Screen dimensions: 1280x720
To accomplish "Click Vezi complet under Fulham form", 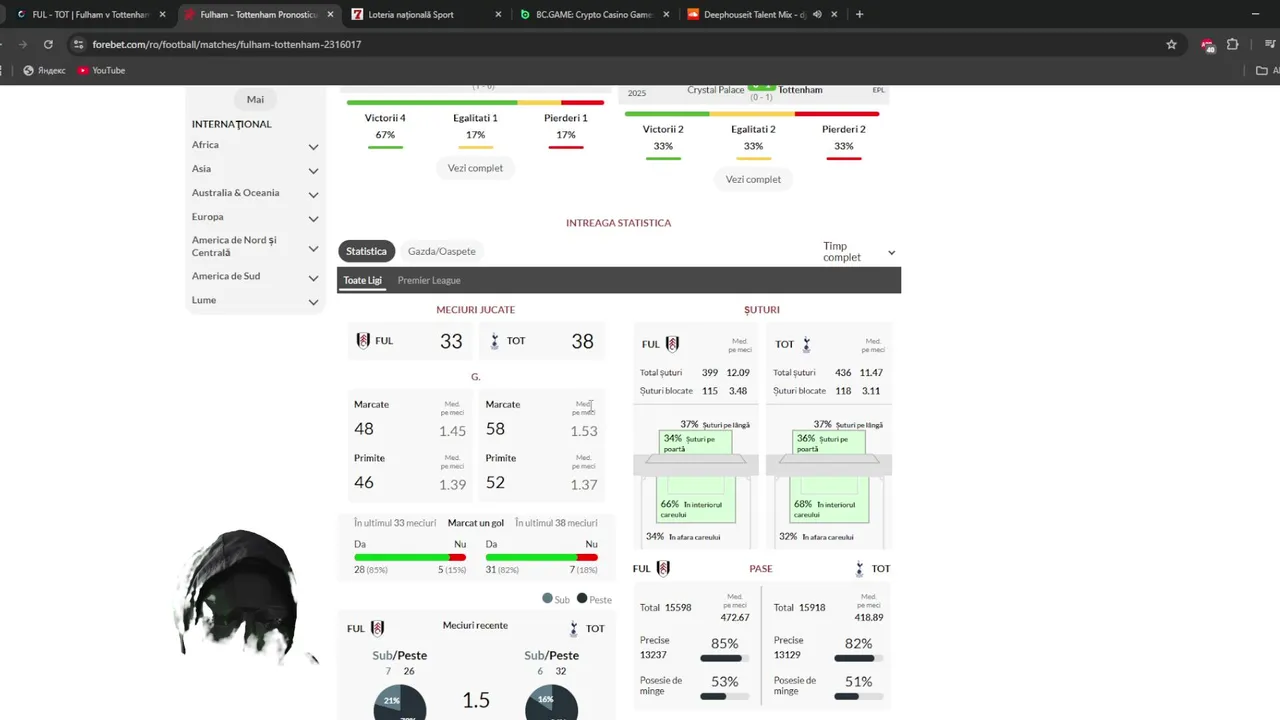I will [475, 168].
